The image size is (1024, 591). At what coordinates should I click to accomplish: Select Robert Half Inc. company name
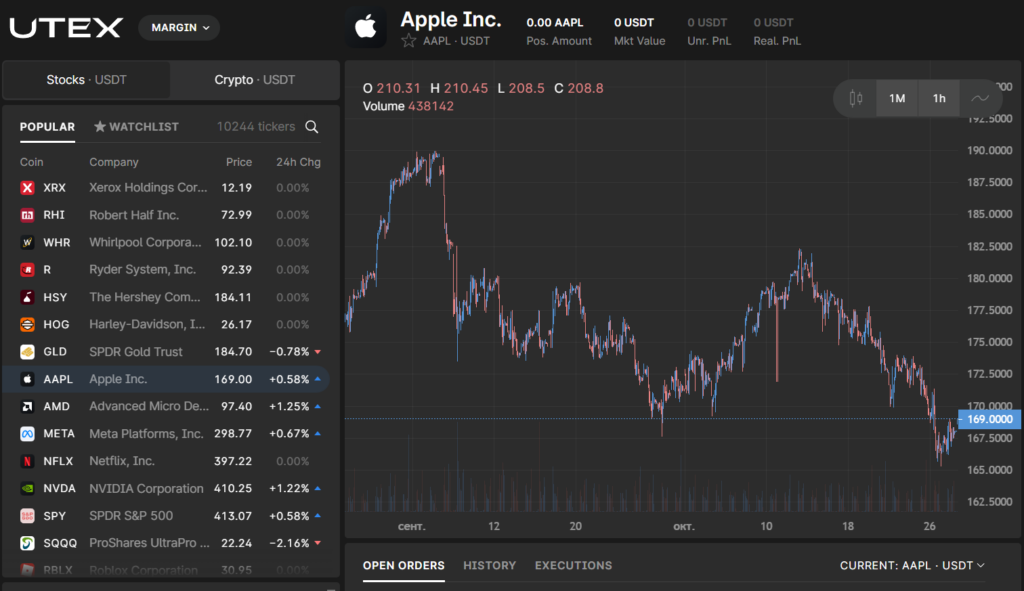point(134,215)
